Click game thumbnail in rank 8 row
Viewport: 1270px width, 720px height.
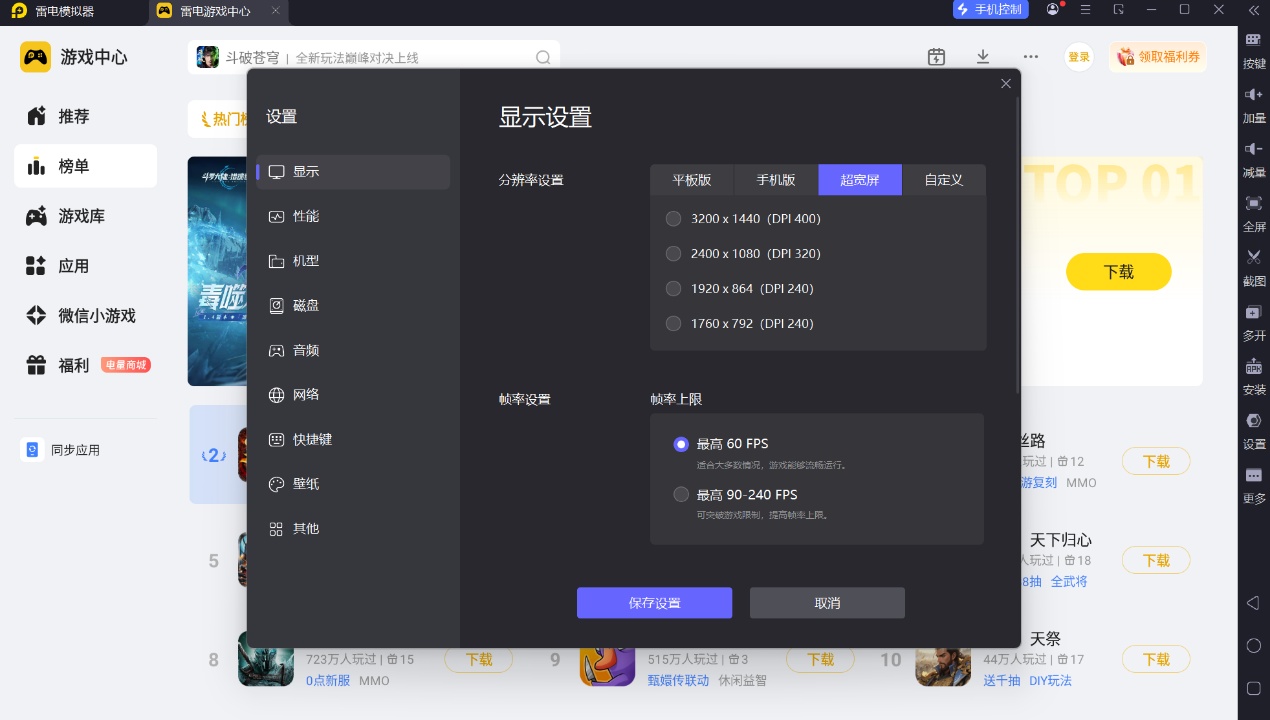(265, 659)
